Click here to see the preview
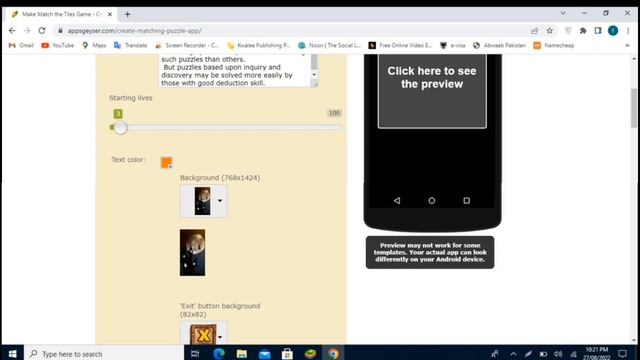 tap(432, 78)
